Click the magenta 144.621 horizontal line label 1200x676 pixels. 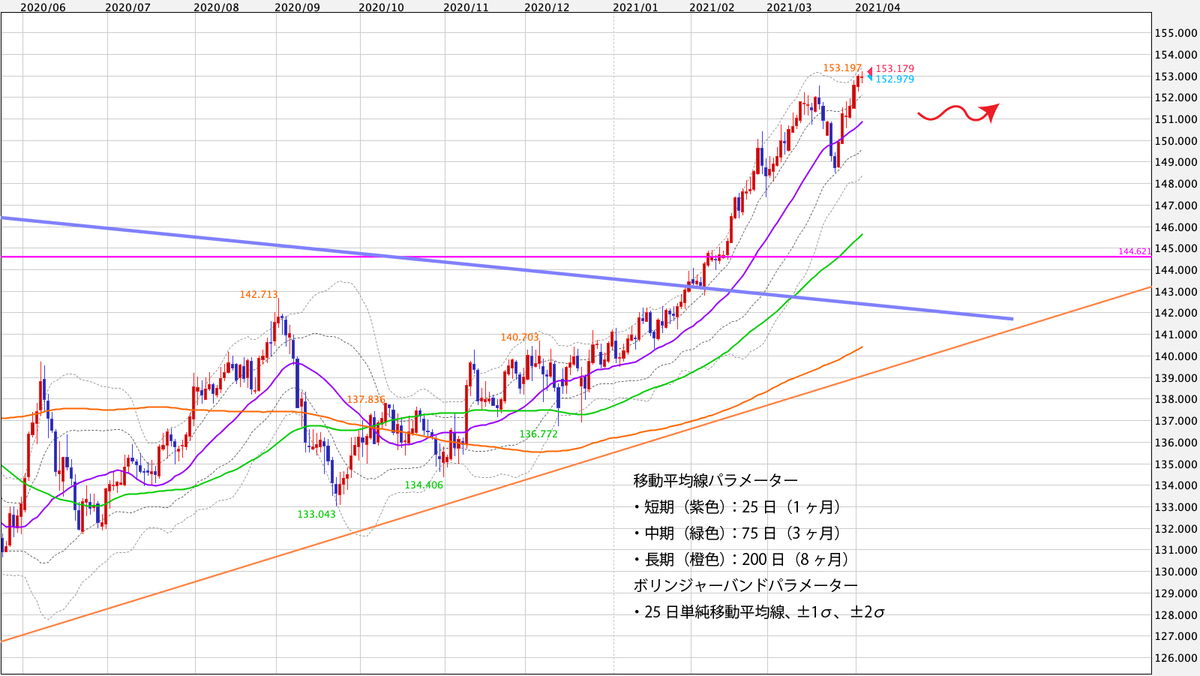(1133, 253)
